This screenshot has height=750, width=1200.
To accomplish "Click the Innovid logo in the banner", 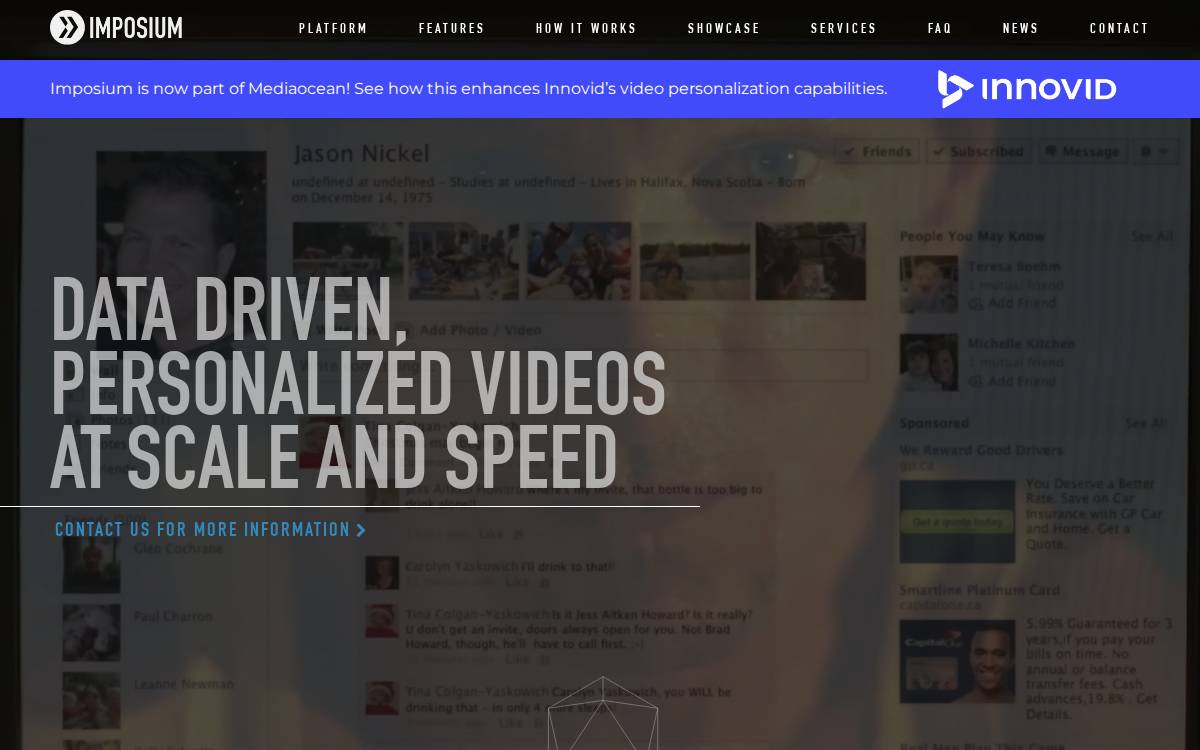I will tap(1026, 89).
